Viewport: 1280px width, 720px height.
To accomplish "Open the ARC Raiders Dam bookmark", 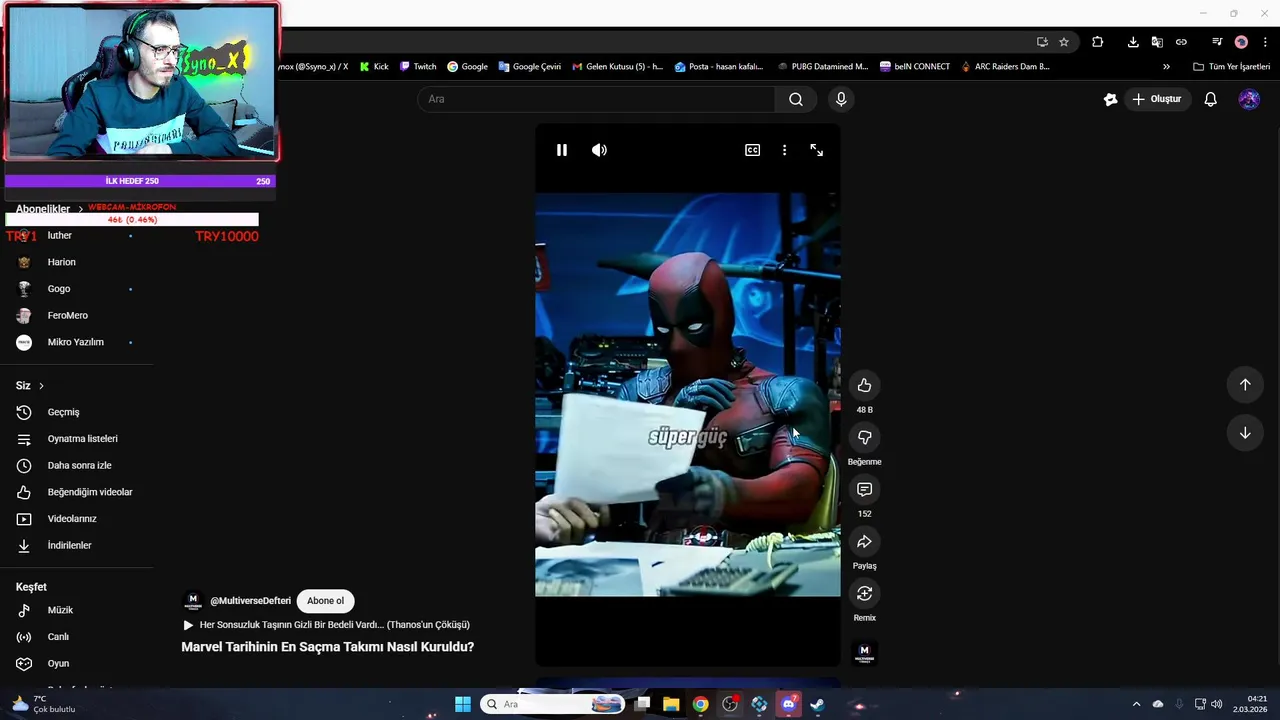I will click(1005, 67).
